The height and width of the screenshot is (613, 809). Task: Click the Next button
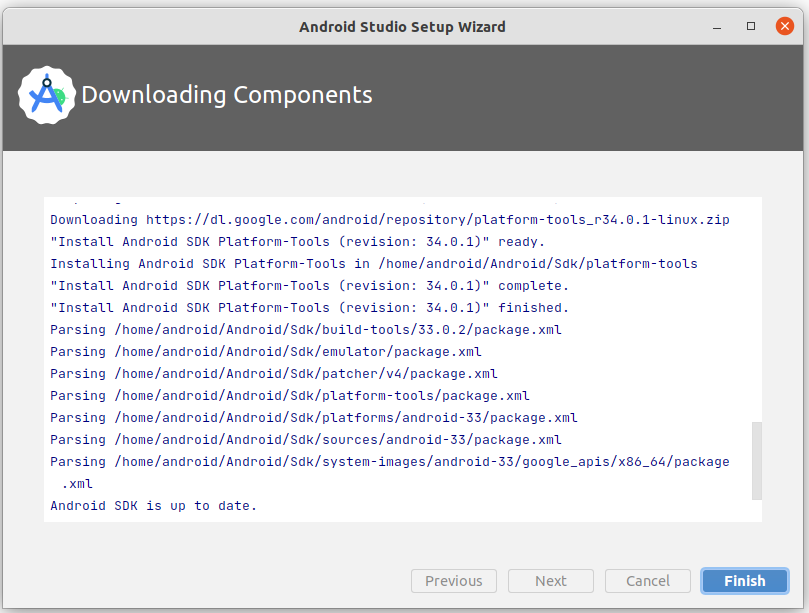coord(551,581)
